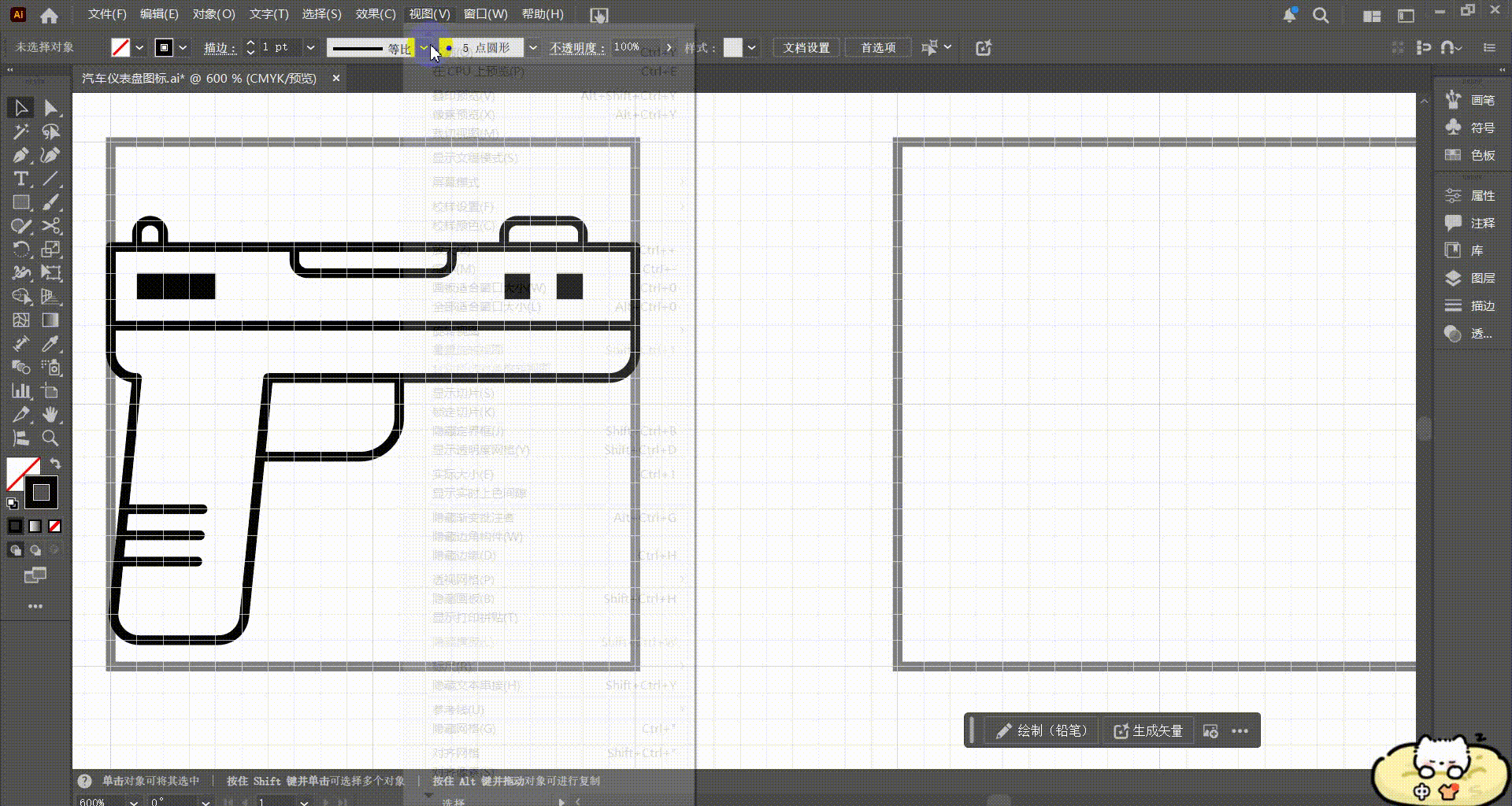Change screen mode button in toolbar
Screen dimensions: 1512x806
[35, 575]
